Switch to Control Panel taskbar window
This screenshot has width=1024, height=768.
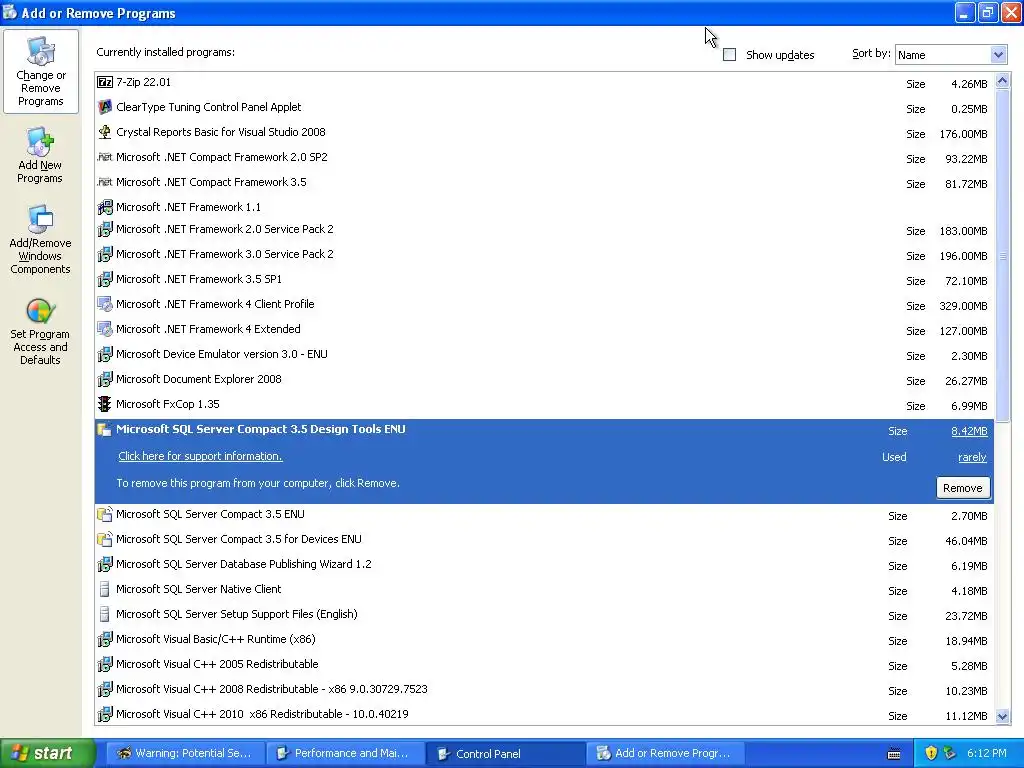click(505, 753)
